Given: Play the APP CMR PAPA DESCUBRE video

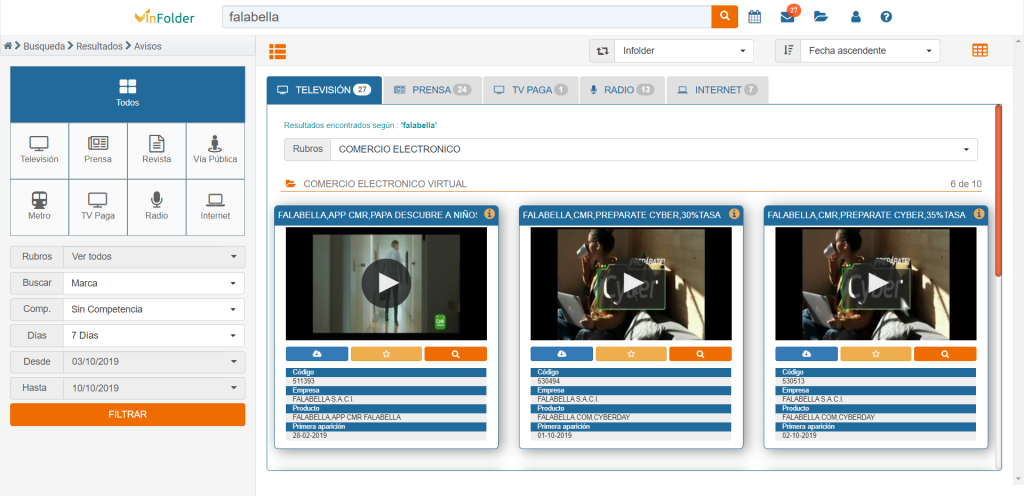Looking at the screenshot, I should coord(387,283).
